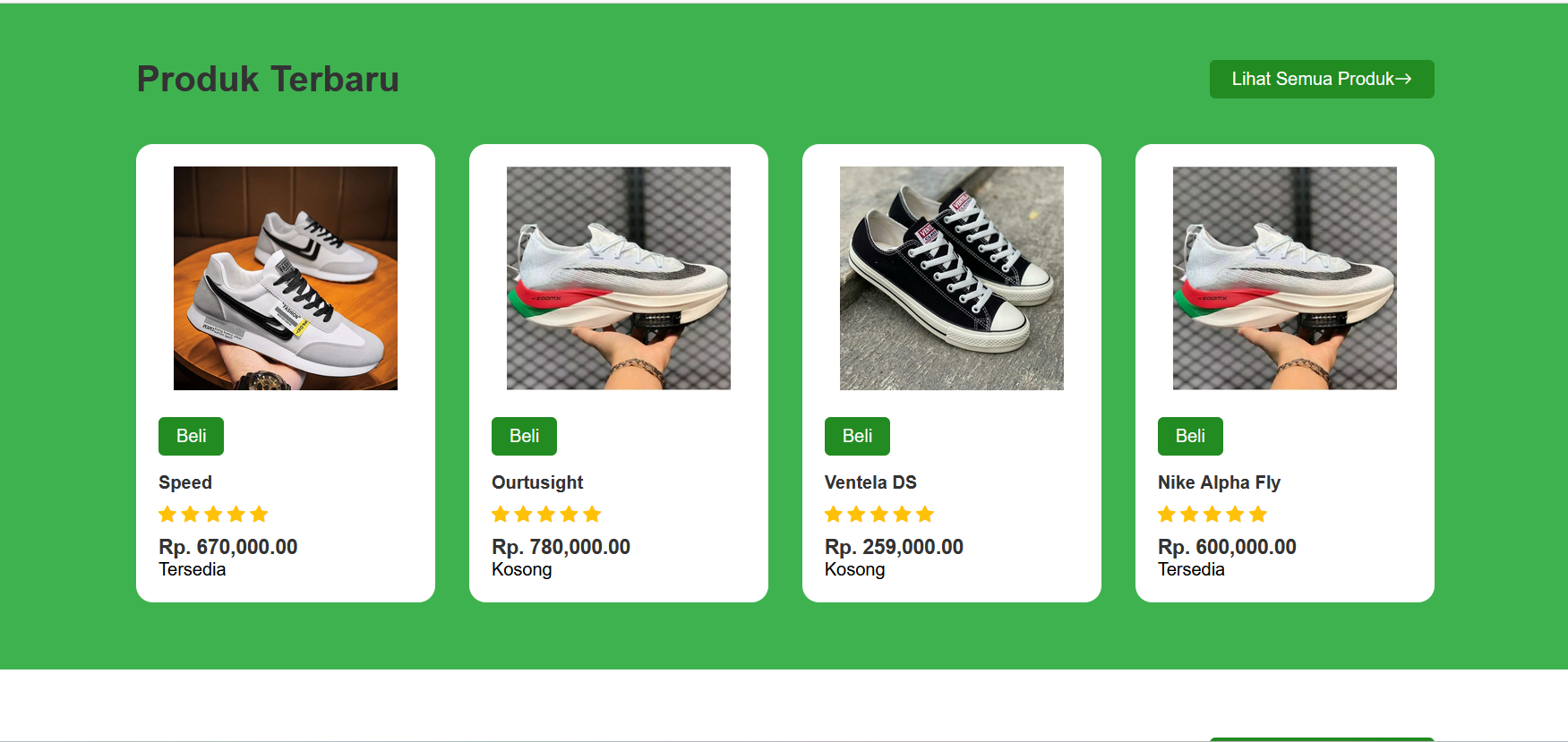This screenshot has width=1568, height=742.
Task: Select the middle star for Ventela DS
Action: click(879, 513)
